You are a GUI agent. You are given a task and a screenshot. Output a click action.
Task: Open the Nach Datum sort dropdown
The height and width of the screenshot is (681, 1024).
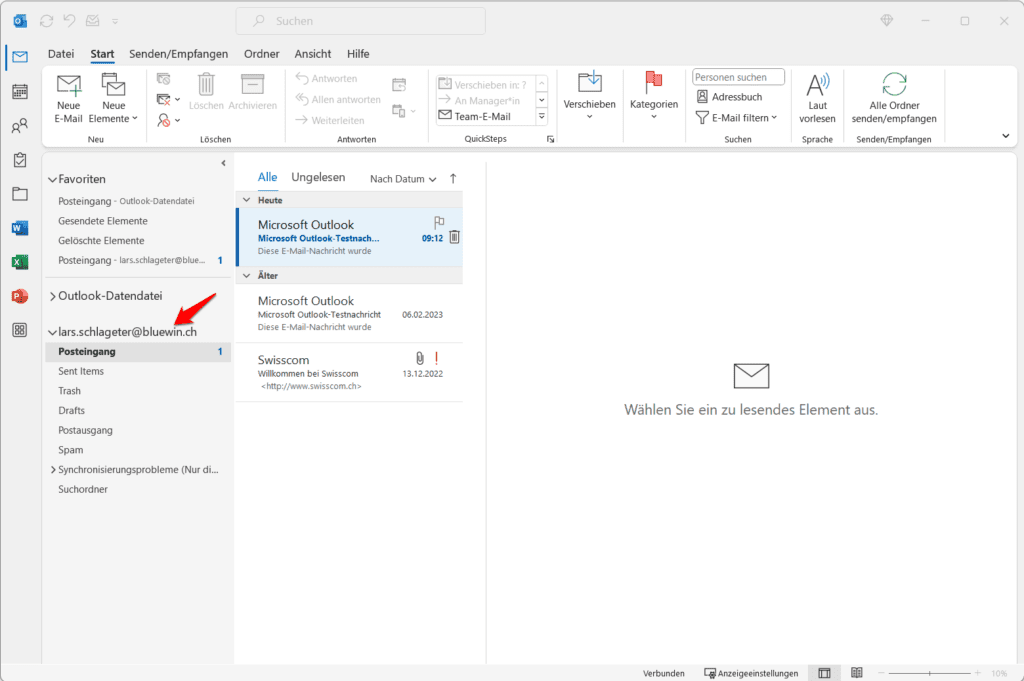click(403, 179)
